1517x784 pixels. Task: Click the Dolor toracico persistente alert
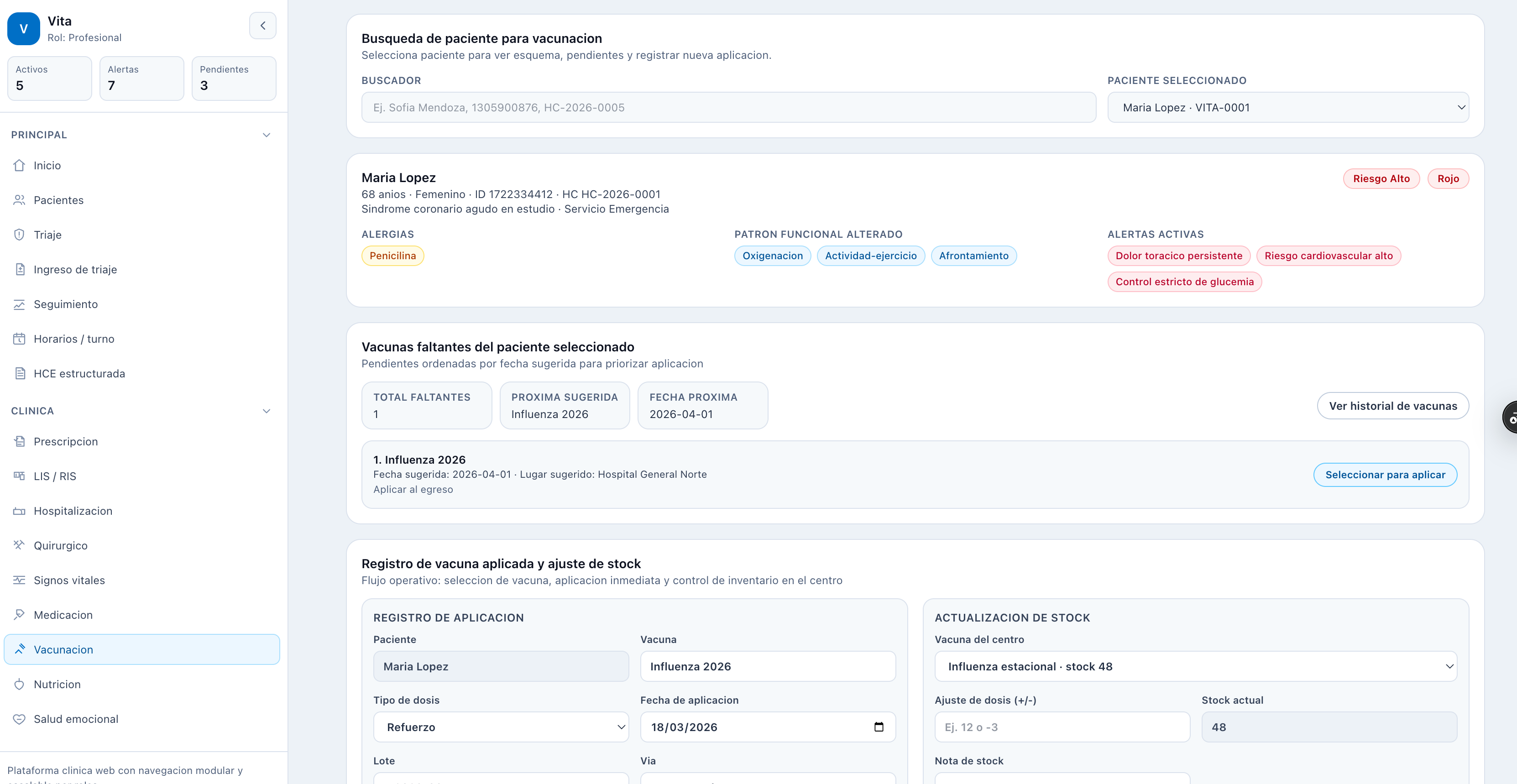1179,256
